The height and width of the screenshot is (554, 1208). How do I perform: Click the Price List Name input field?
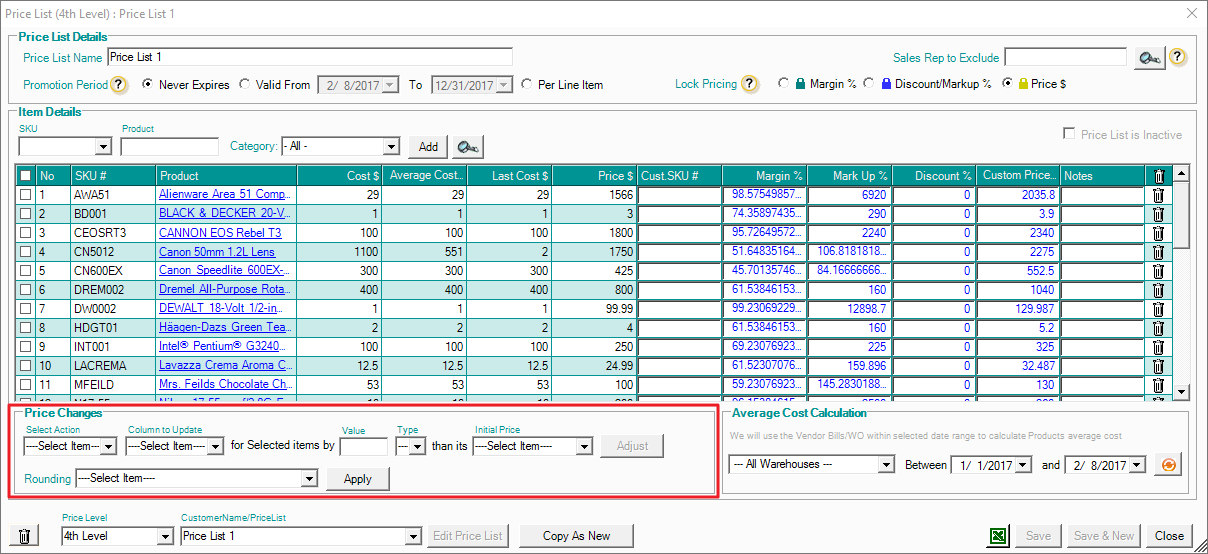(310, 57)
